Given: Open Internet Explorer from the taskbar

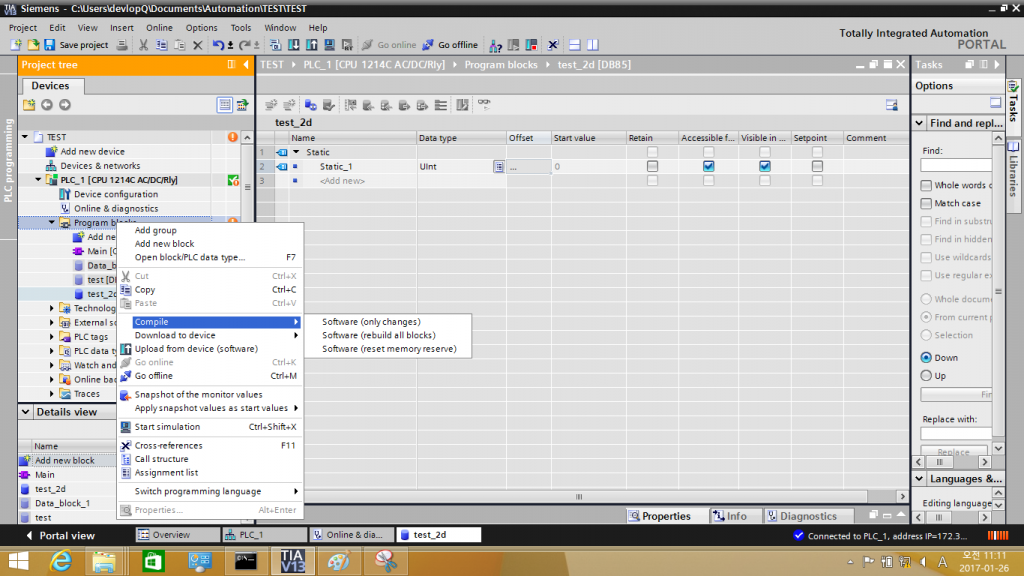Looking at the screenshot, I should 60,561.
